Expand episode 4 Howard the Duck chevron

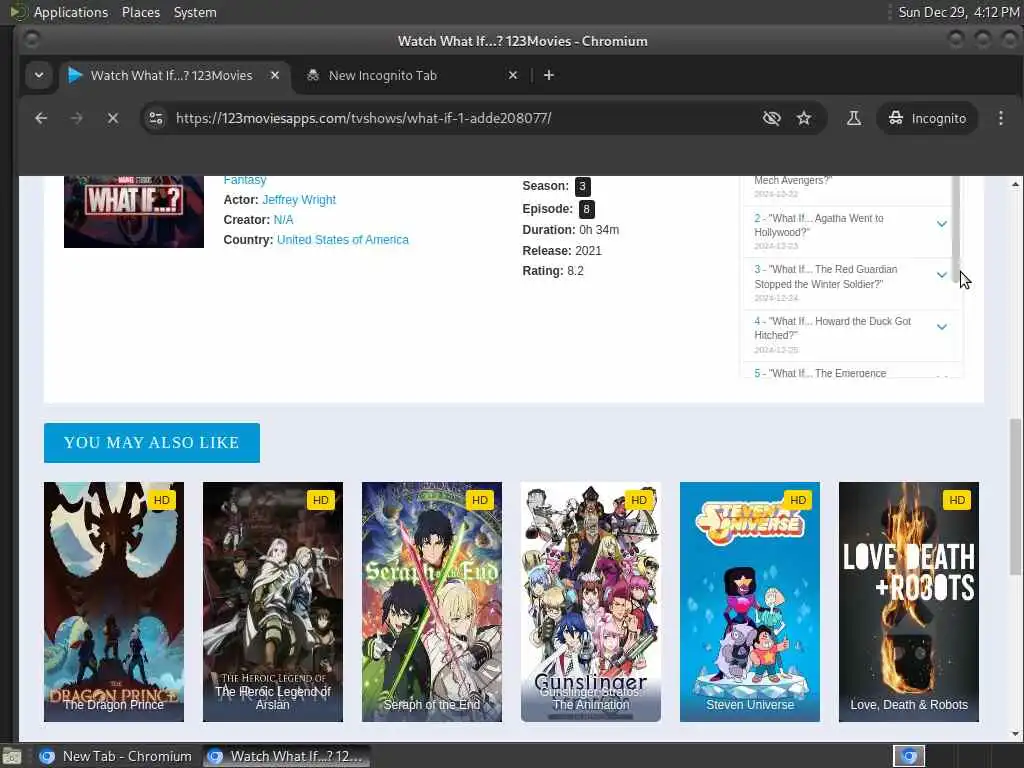tap(942, 327)
